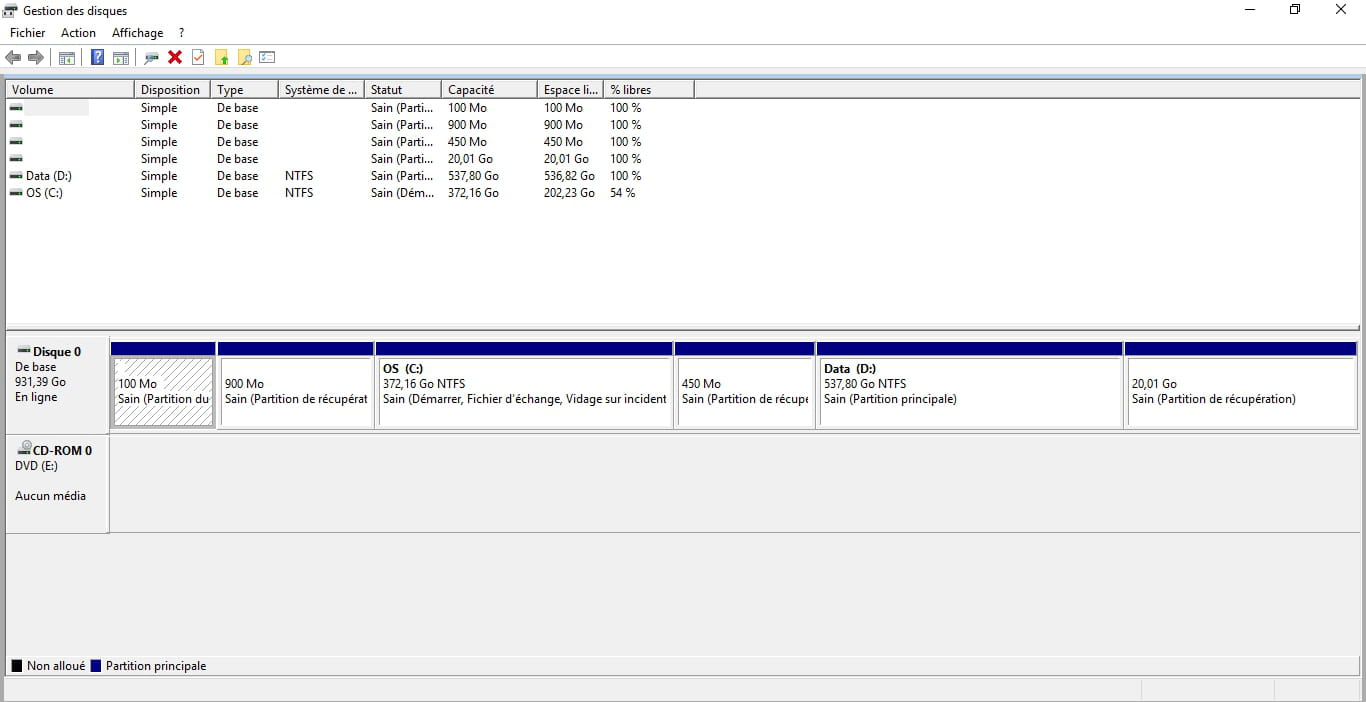Click volume icon of the 900 Mo row
1366x702 pixels.
16,124
